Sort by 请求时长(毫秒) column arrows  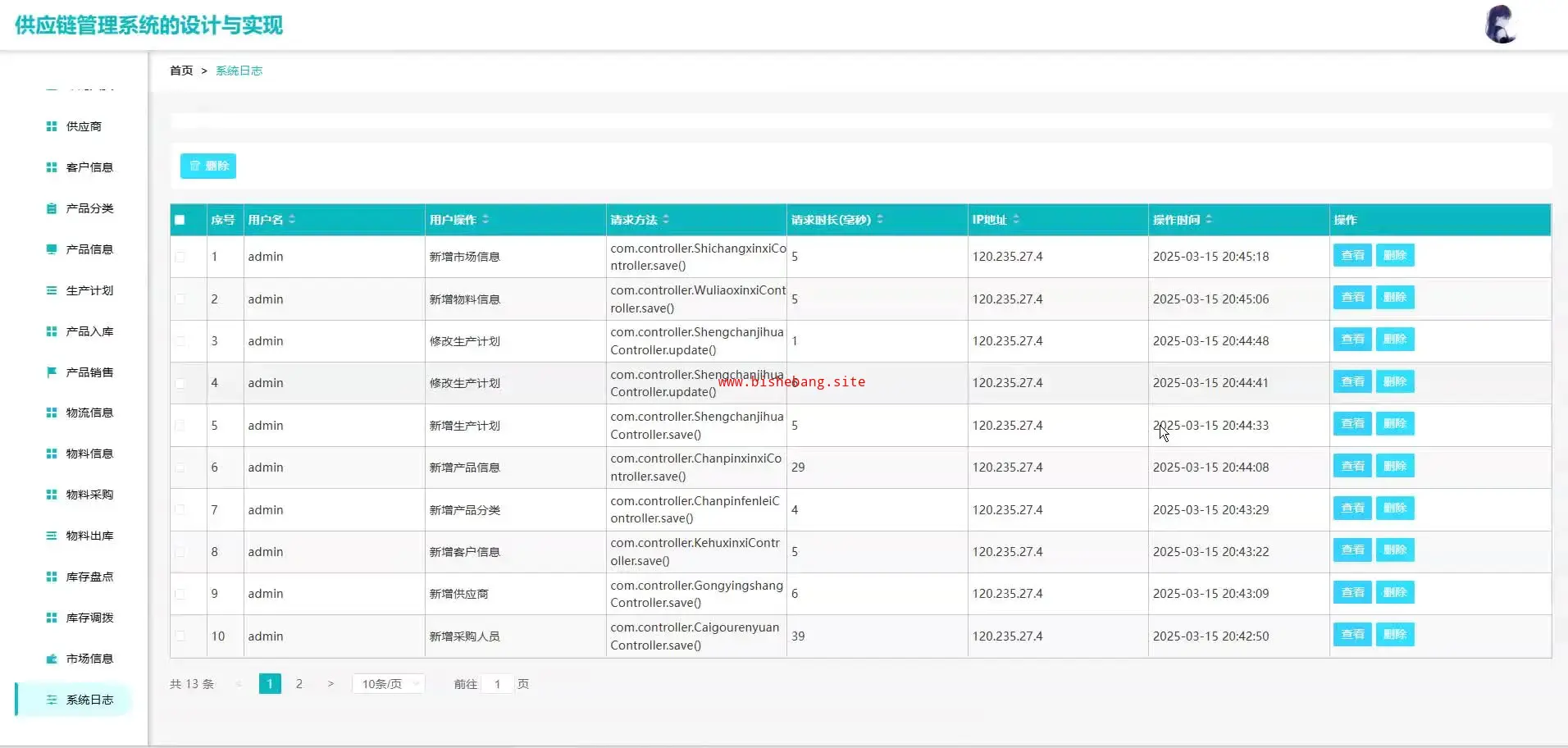tap(879, 220)
